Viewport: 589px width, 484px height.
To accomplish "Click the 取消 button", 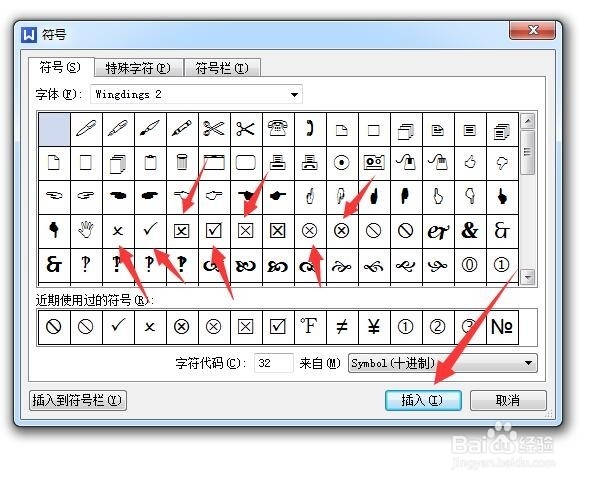I will (x=508, y=400).
